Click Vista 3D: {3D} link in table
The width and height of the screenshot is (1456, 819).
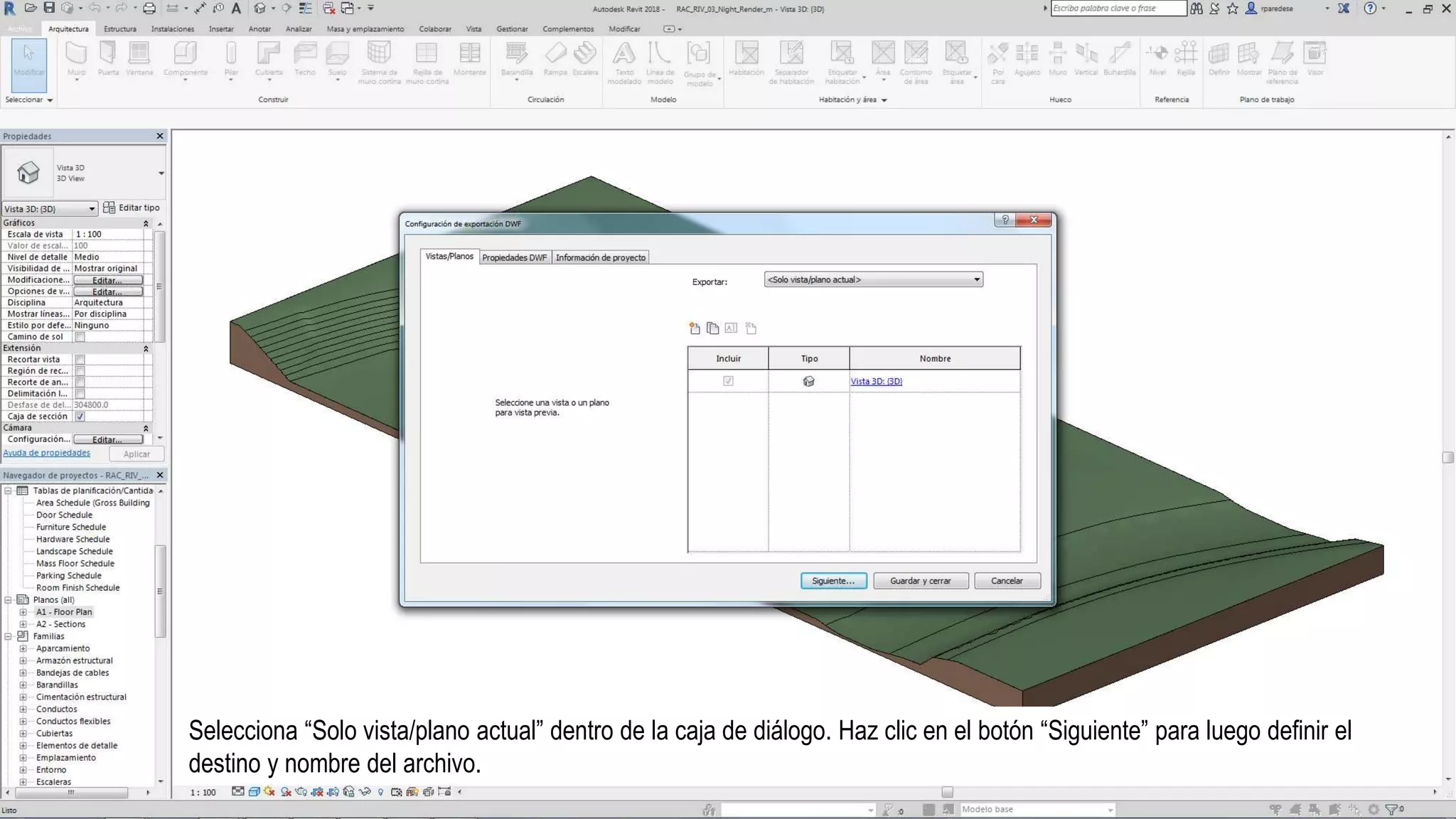(877, 381)
